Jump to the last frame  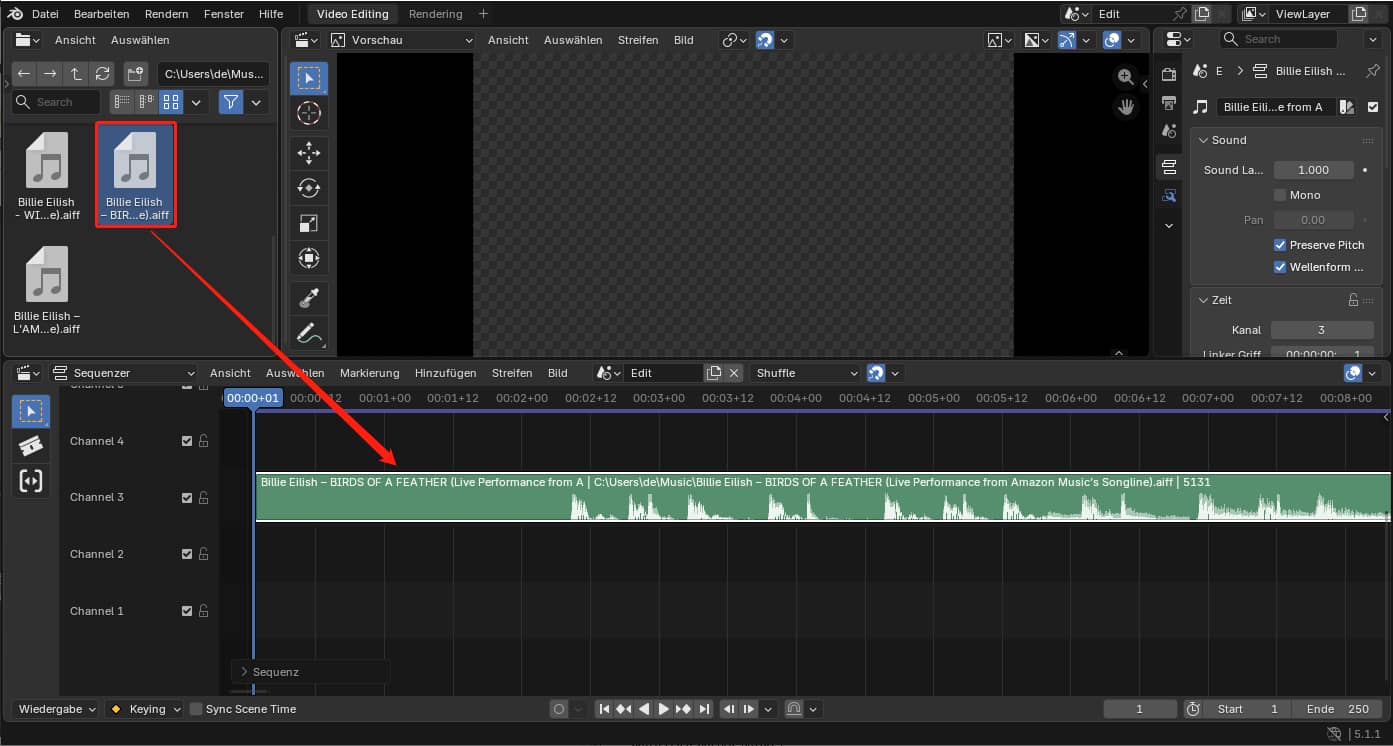[704, 709]
